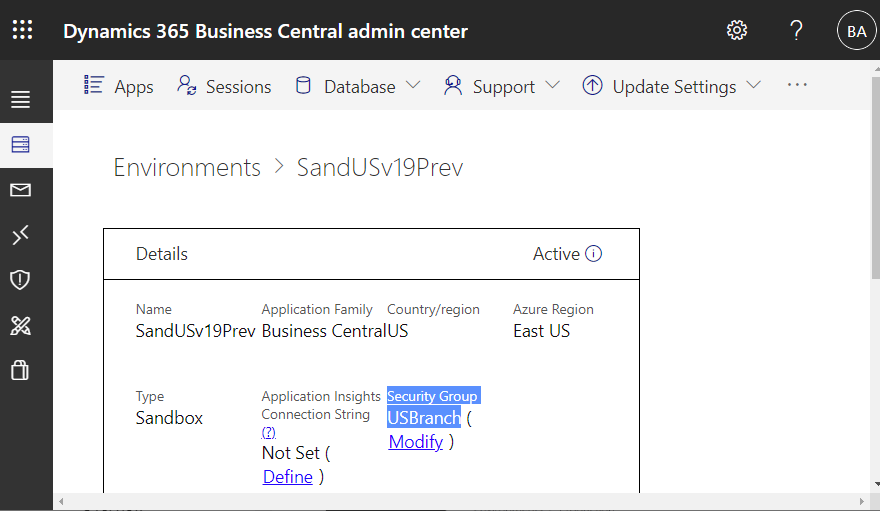
Task: Click the Application Family label
Action: pos(317,309)
